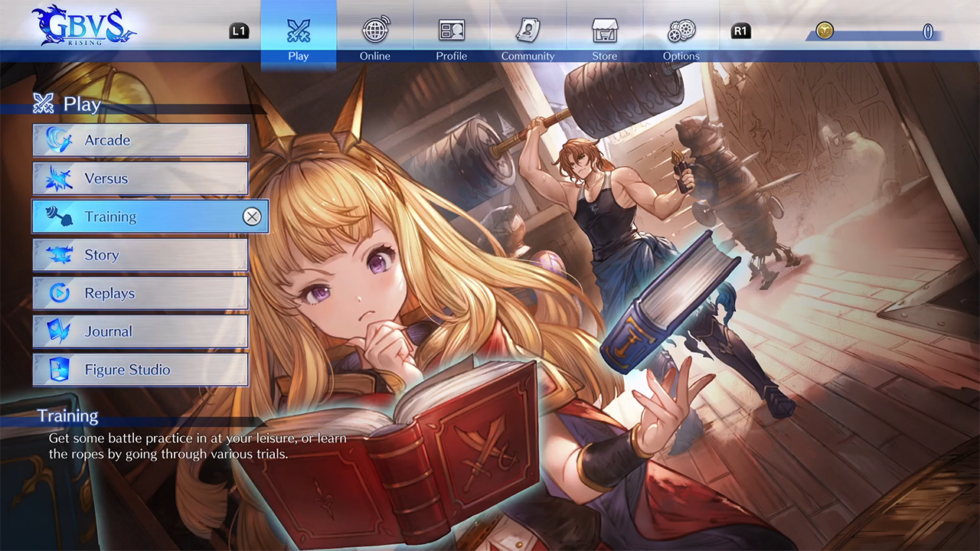The width and height of the screenshot is (980, 551).
Task: Click the Community scroll icon
Action: coord(528,31)
